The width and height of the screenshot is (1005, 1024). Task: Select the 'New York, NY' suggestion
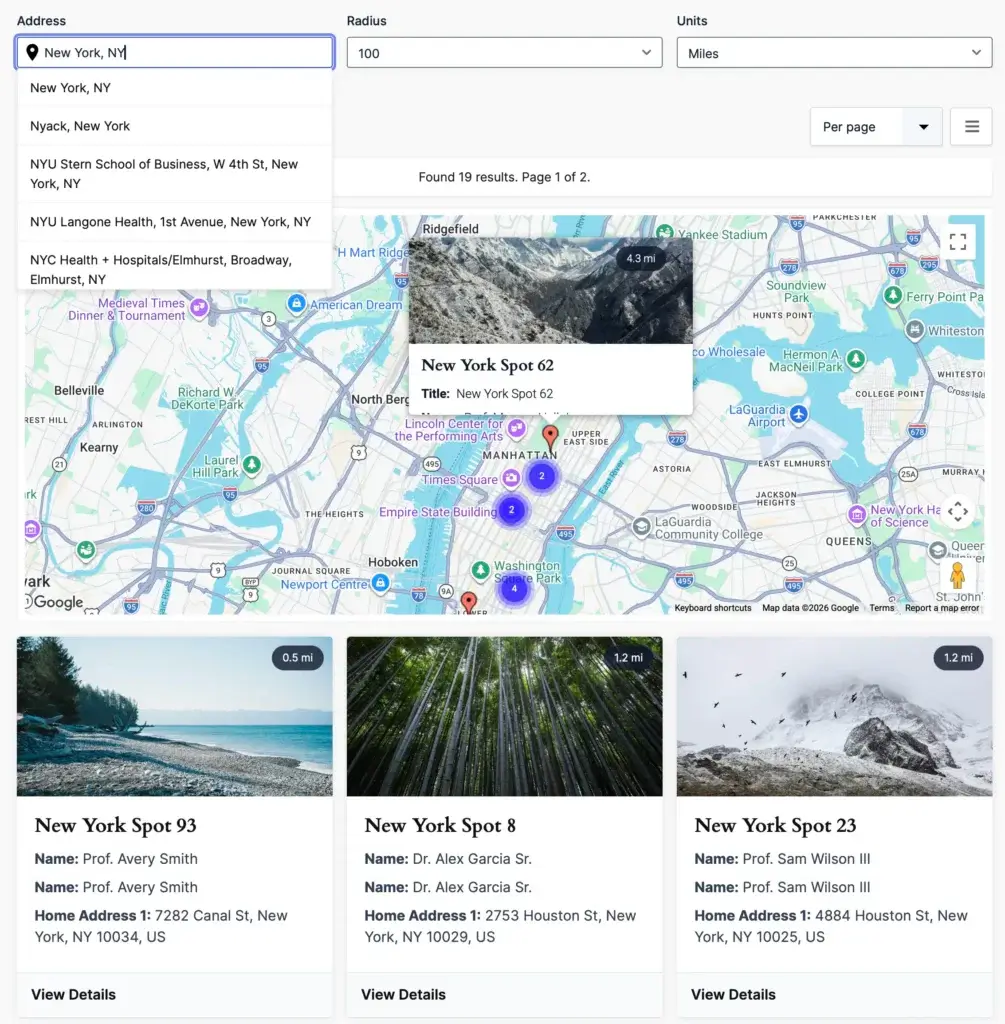click(x=174, y=88)
